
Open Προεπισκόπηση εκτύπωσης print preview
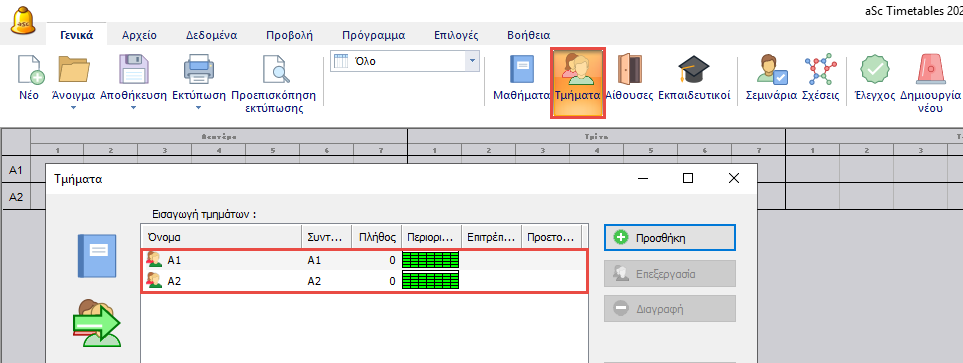tap(273, 84)
